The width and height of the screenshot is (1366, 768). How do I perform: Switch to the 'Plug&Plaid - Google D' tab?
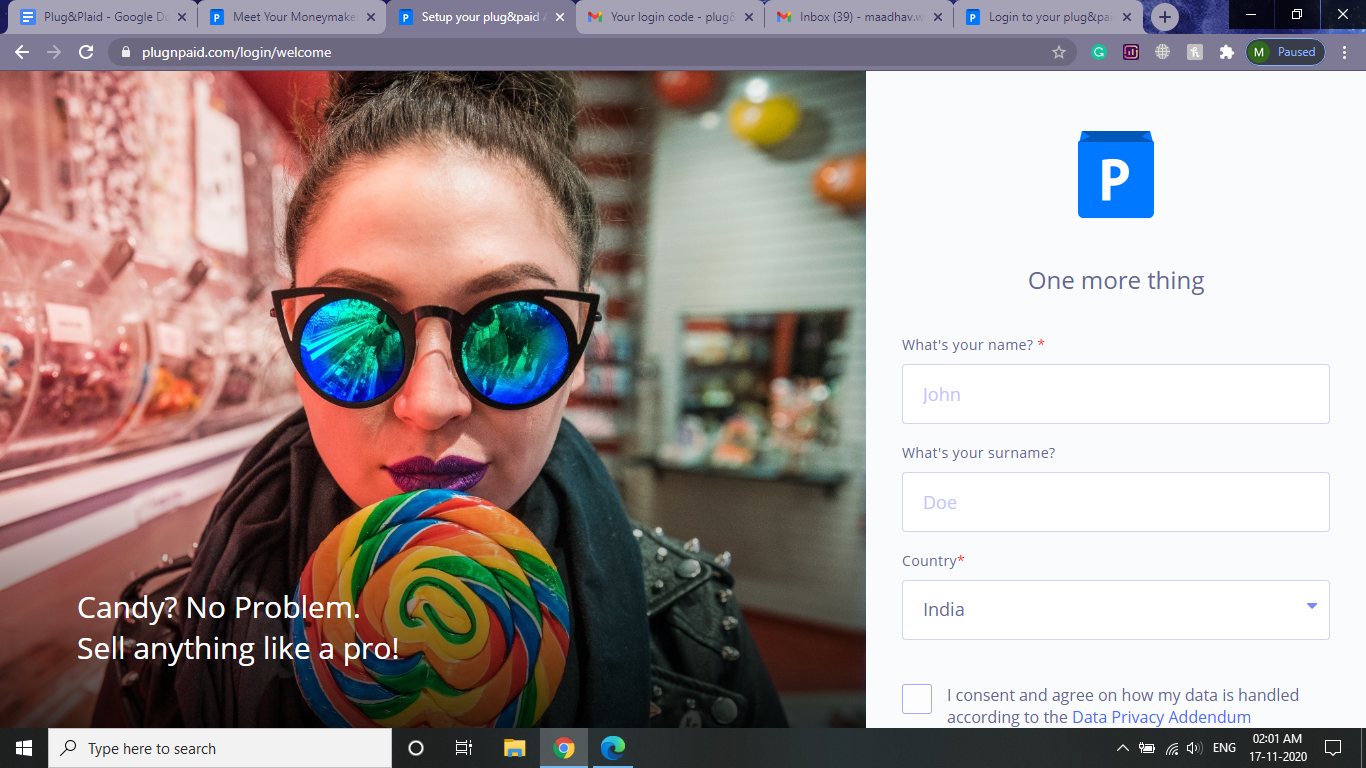(102, 17)
